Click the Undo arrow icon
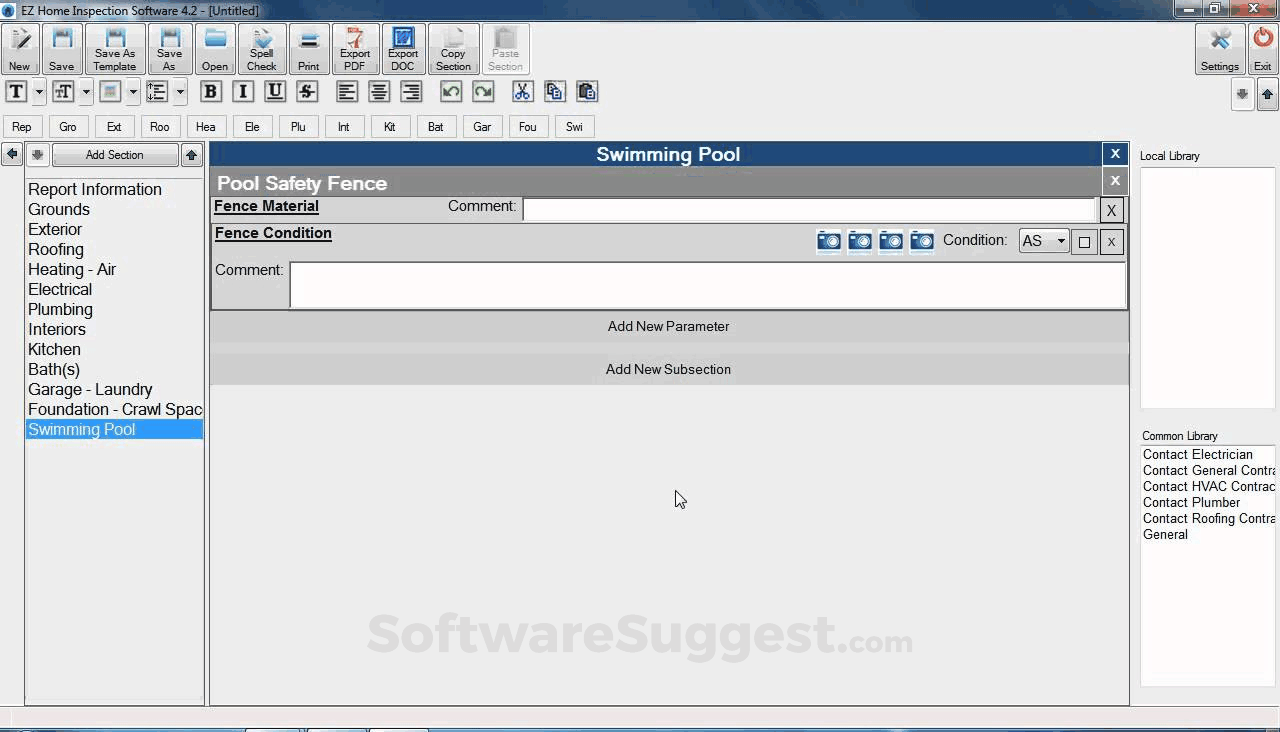This screenshot has height=732, width=1280. [450, 91]
